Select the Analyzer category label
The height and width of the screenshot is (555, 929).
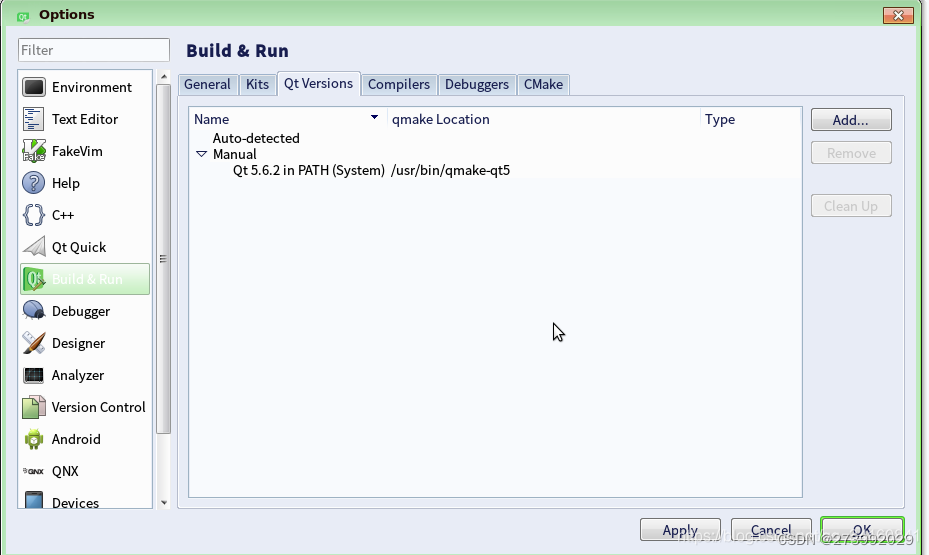(78, 376)
